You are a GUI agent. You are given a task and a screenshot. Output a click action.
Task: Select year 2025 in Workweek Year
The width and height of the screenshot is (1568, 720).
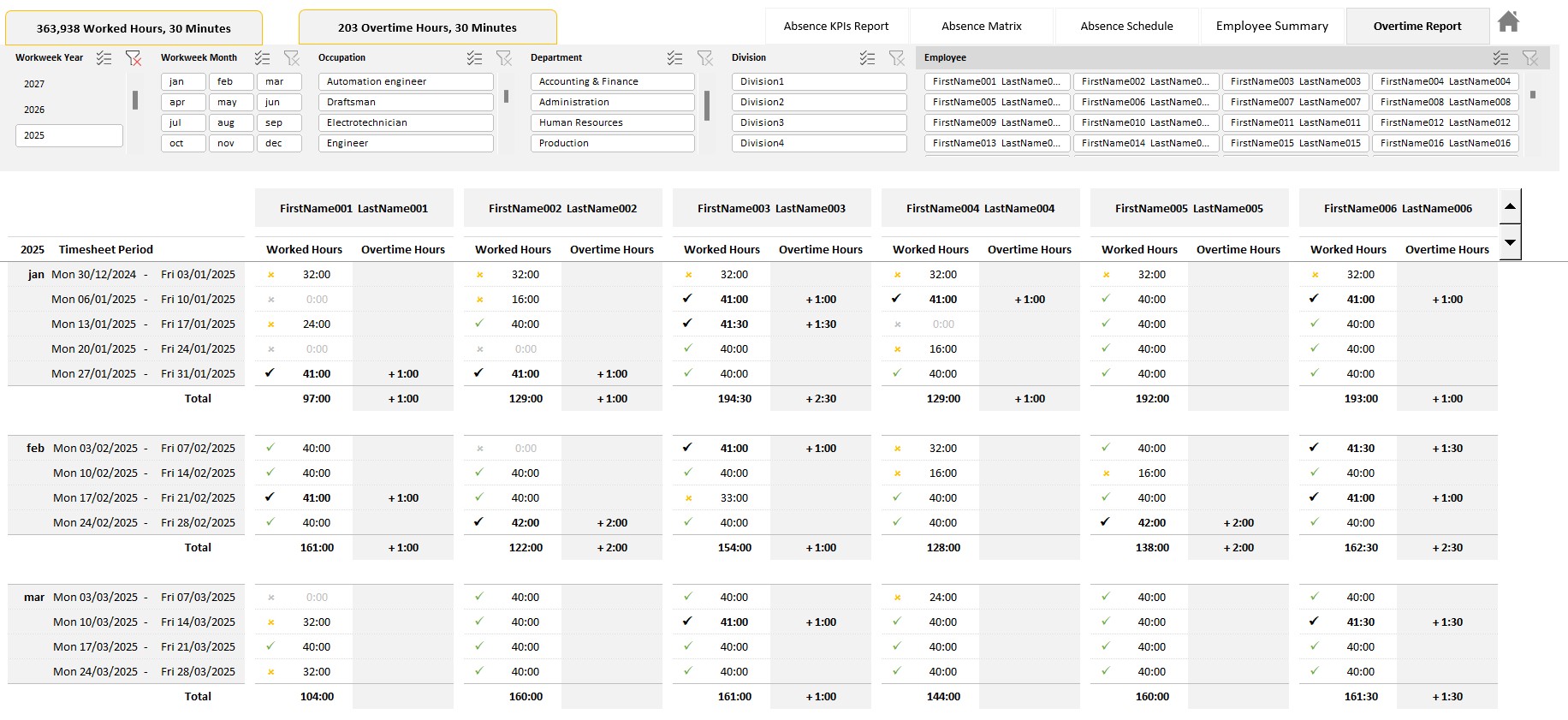[x=68, y=135]
